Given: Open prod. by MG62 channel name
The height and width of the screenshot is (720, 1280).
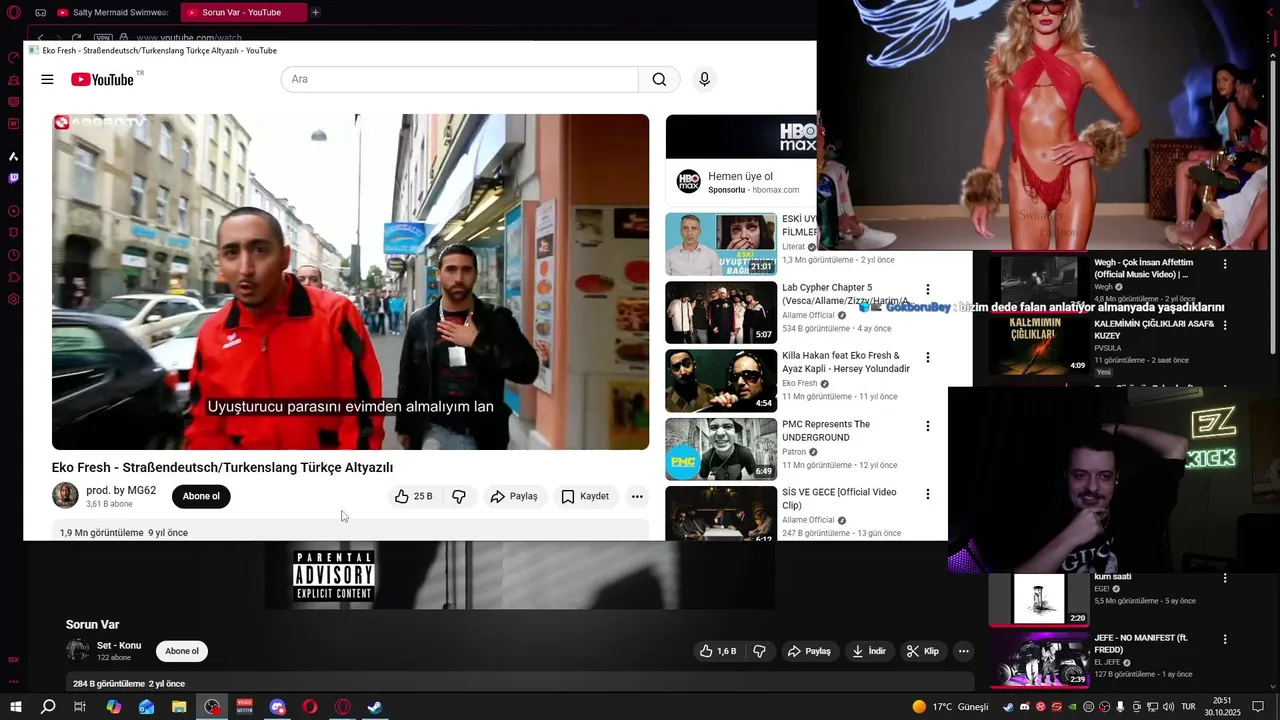Looking at the screenshot, I should (121, 490).
